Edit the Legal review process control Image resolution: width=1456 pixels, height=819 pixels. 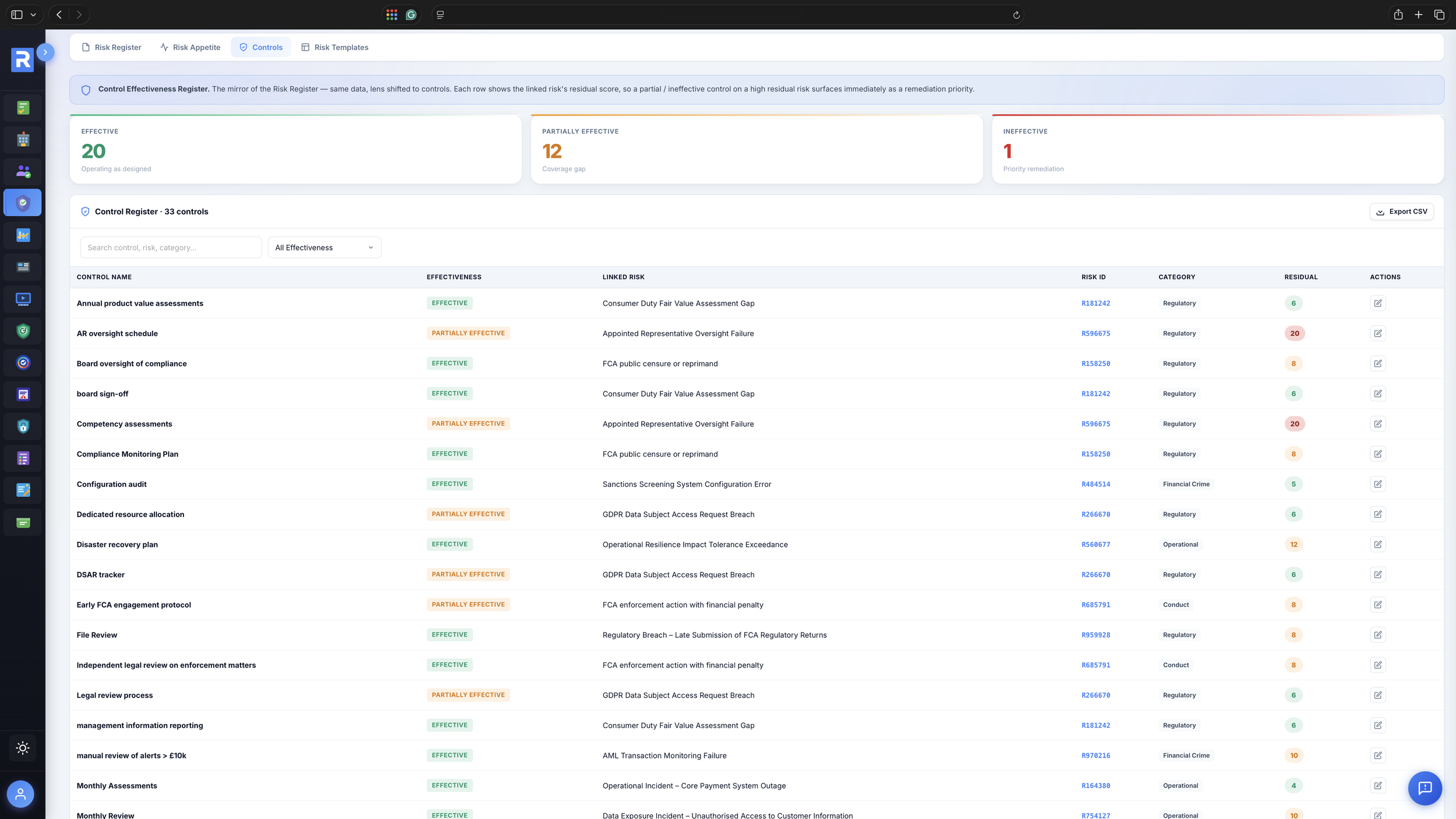click(1377, 695)
